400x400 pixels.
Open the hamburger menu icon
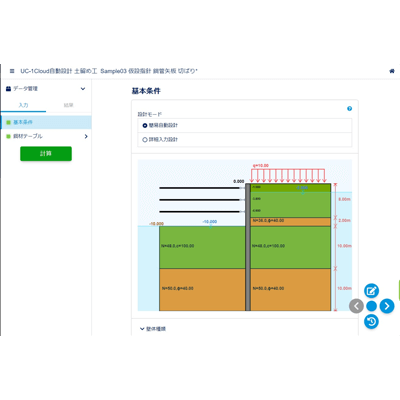pyautogui.click(x=12, y=71)
